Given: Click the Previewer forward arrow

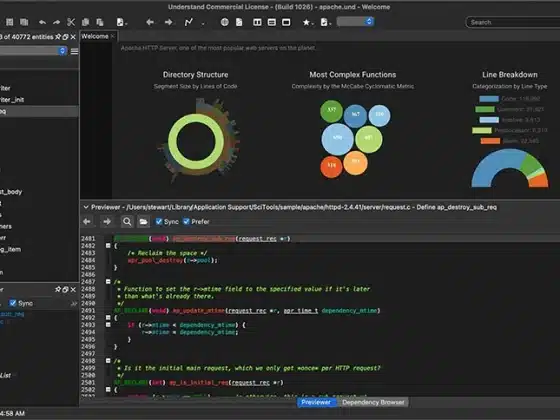Looking at the screenshot, I should click(x=107, y=222).
